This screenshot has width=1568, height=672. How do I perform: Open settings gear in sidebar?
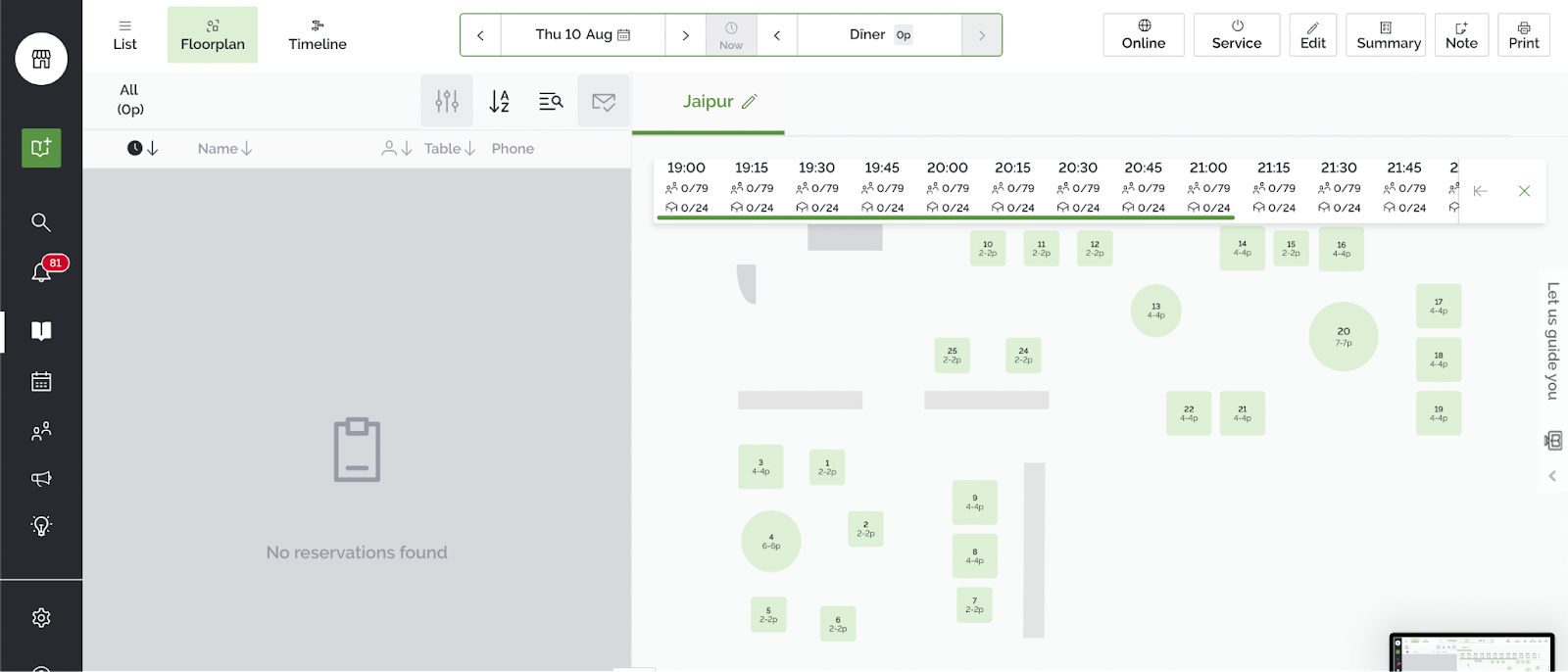click(41, 618)
